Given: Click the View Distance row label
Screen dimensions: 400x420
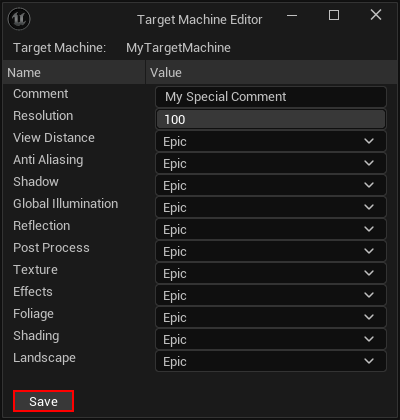Looking at the screenshot, I should point(54,138).
